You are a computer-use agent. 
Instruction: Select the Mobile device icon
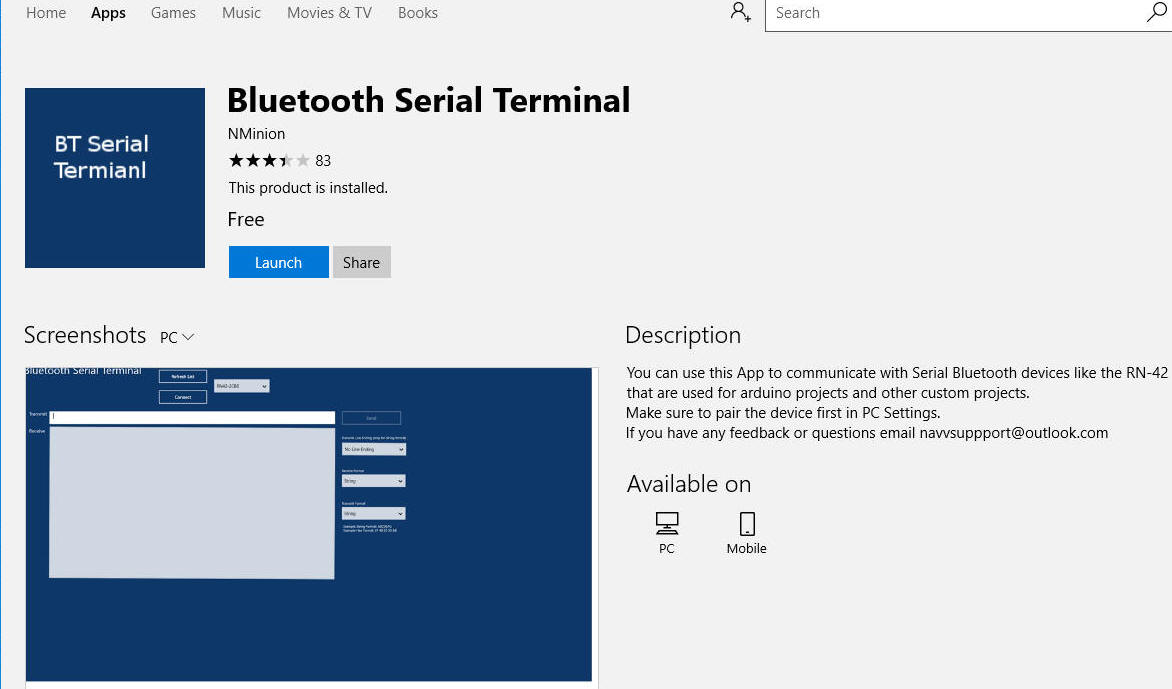(x=747, y=524)
